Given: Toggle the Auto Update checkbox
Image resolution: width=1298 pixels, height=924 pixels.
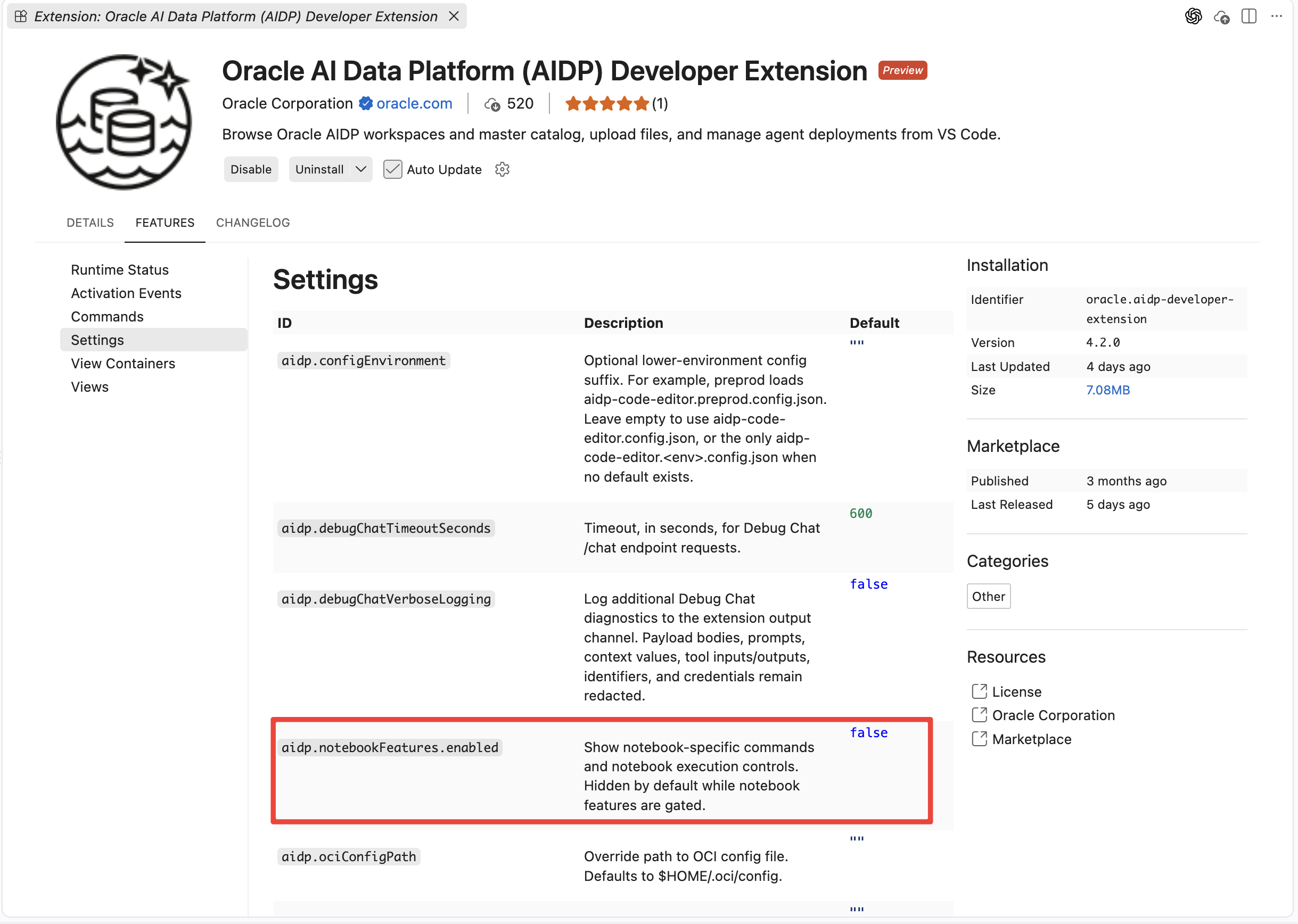Looking at the screenshot, I should point(392,169).
